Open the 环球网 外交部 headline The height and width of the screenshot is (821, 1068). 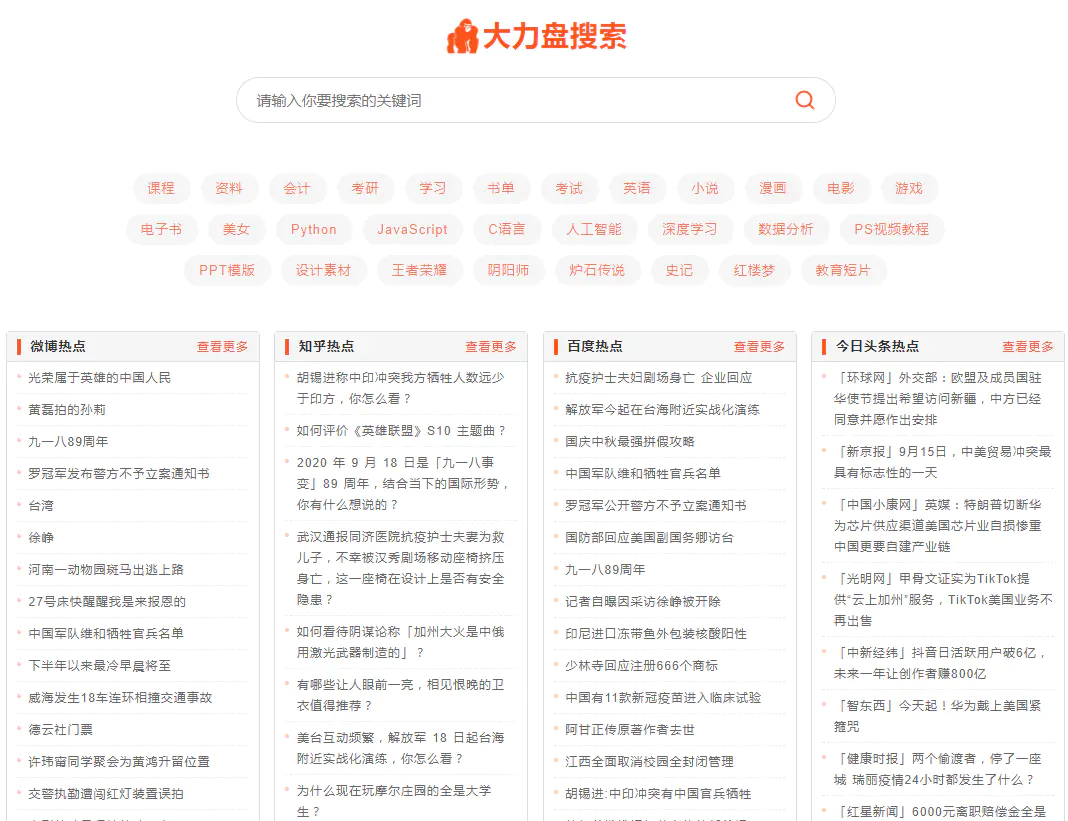coord(938,399)
